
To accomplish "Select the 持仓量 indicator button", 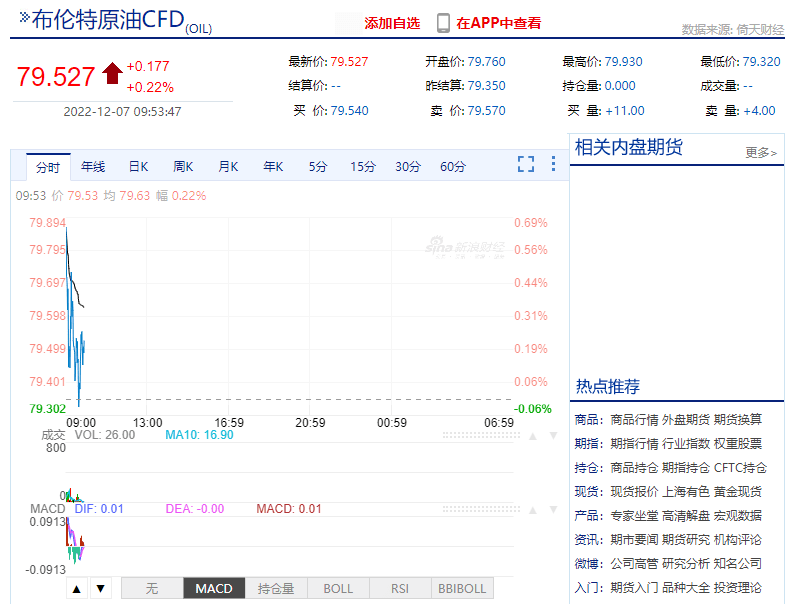I will tap(276, 588).
